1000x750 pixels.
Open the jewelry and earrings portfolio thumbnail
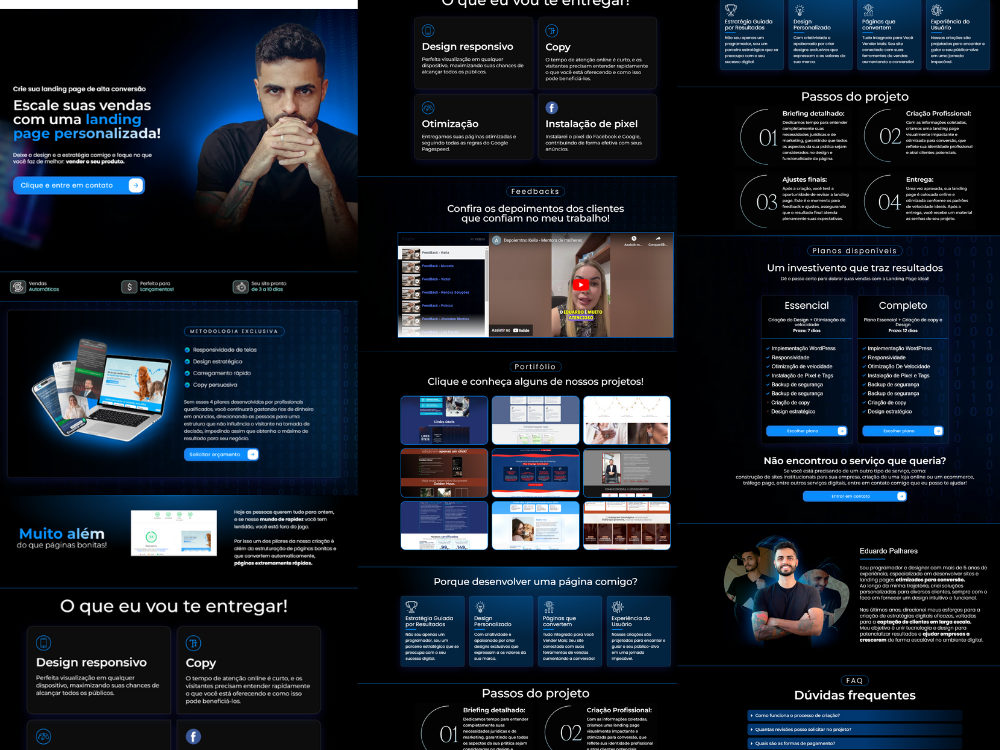(627, 420)
